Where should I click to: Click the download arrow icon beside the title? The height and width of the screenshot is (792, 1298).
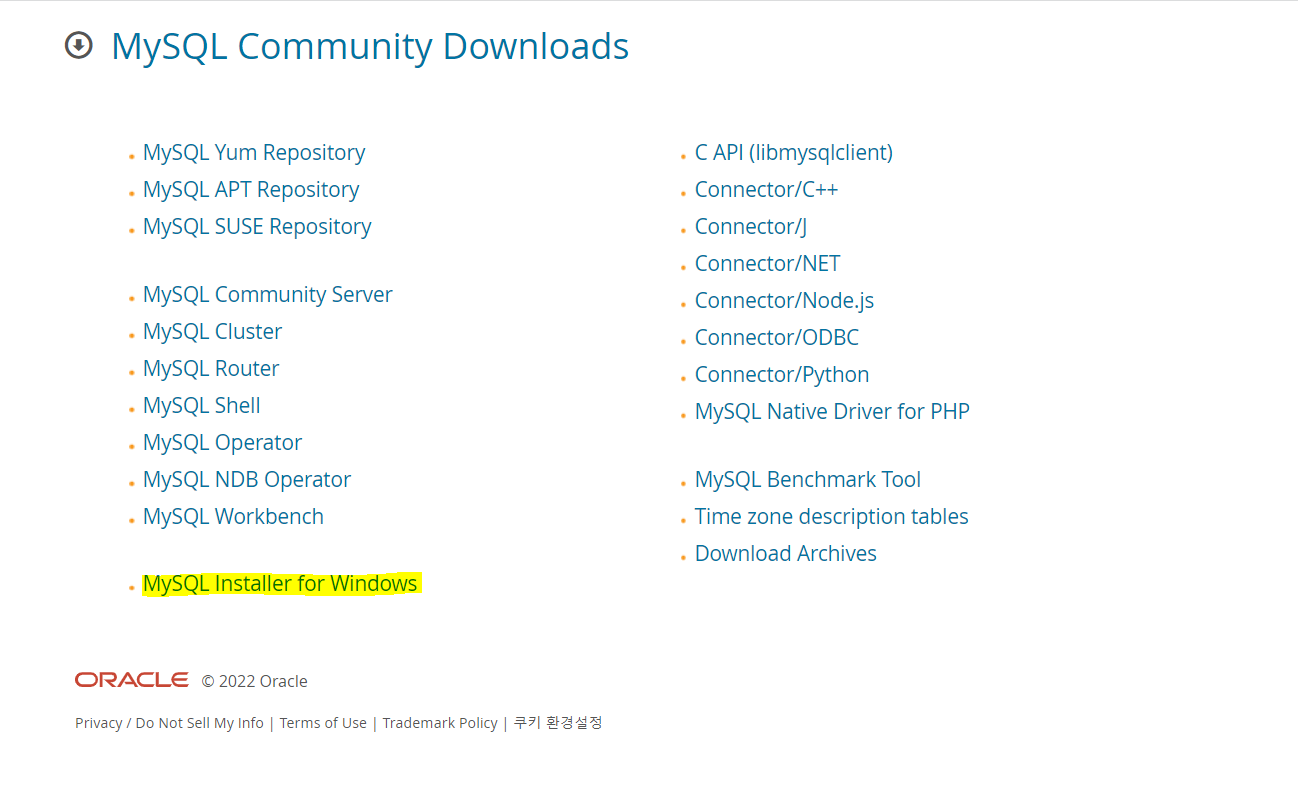pos(78,45)
